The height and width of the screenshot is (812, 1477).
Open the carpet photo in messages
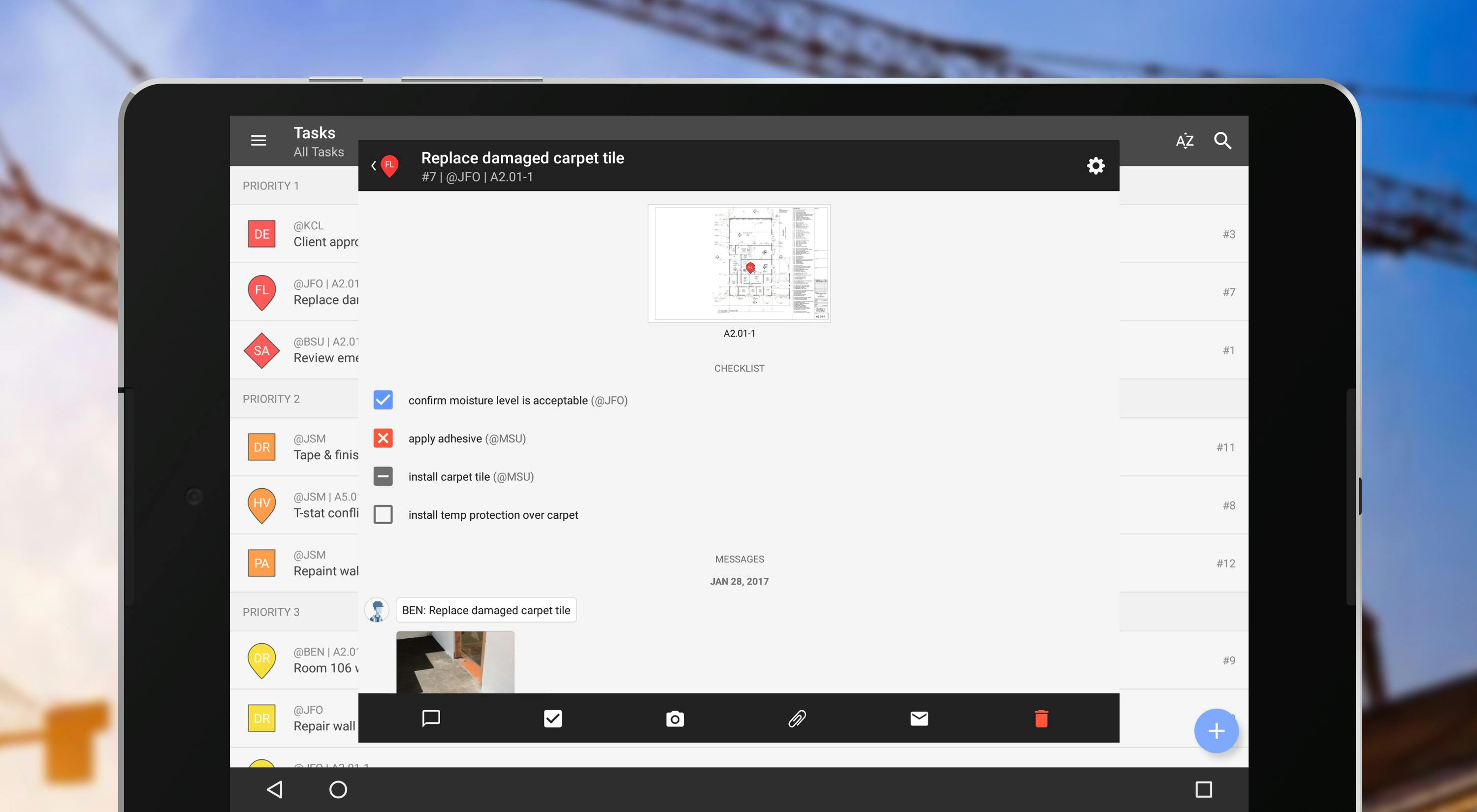[455, 662]
